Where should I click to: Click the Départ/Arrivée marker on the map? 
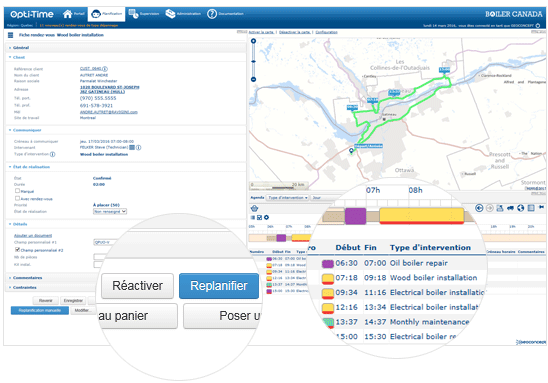pos(368,146)
